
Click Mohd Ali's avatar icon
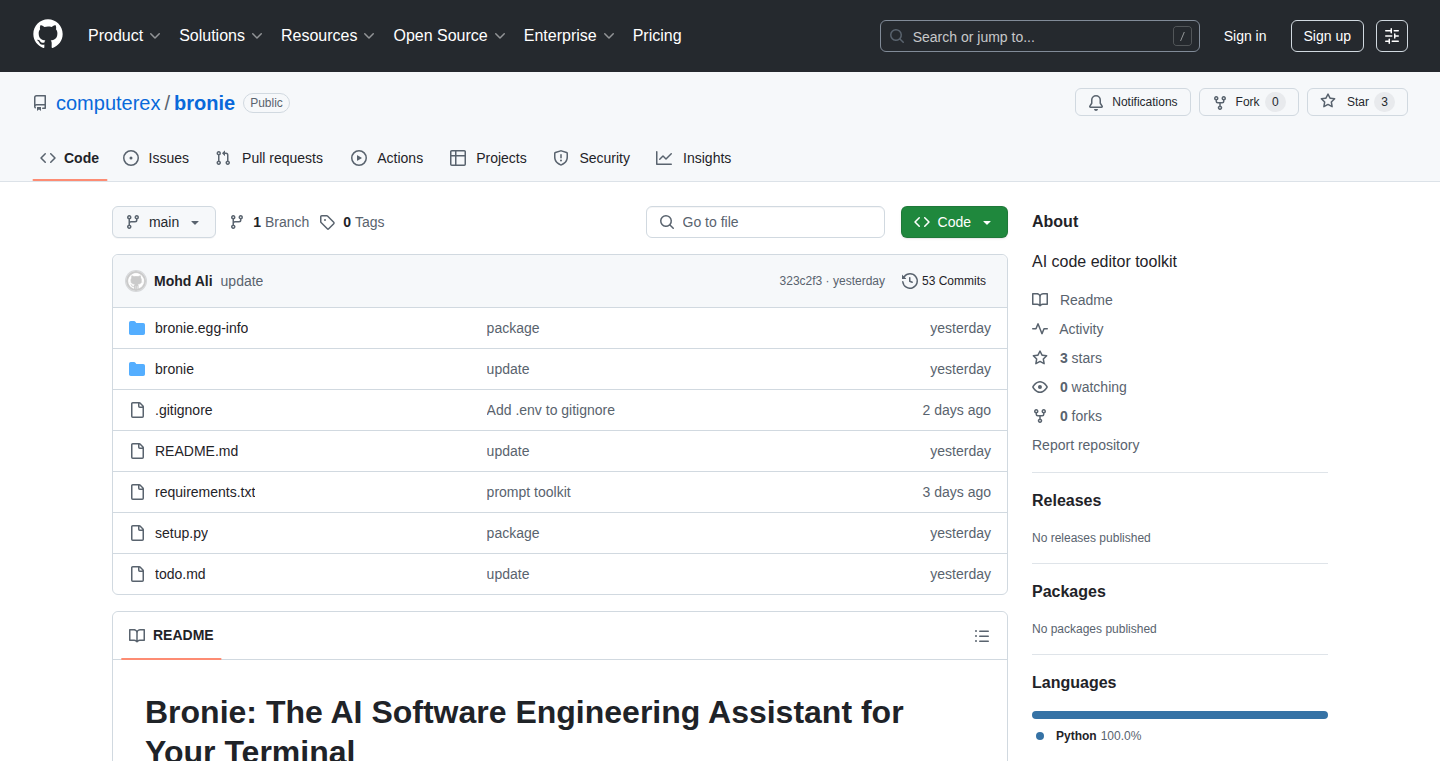(x=136, y=281)
